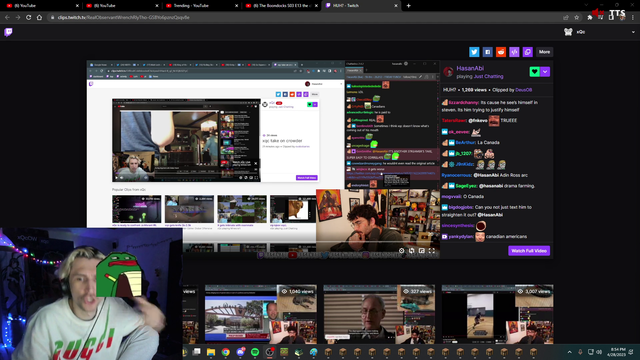This screenshot has width=640, height=360.
Task: Click the Twitch logo in page header
Action: click(8, 32)
